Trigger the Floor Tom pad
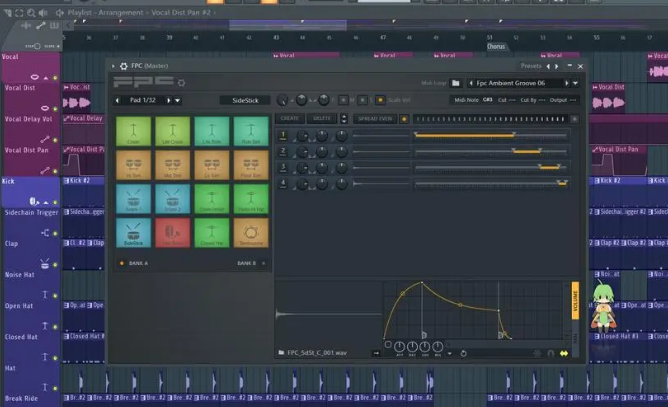This screenshot has height=407, width=668. coord(251,165)
